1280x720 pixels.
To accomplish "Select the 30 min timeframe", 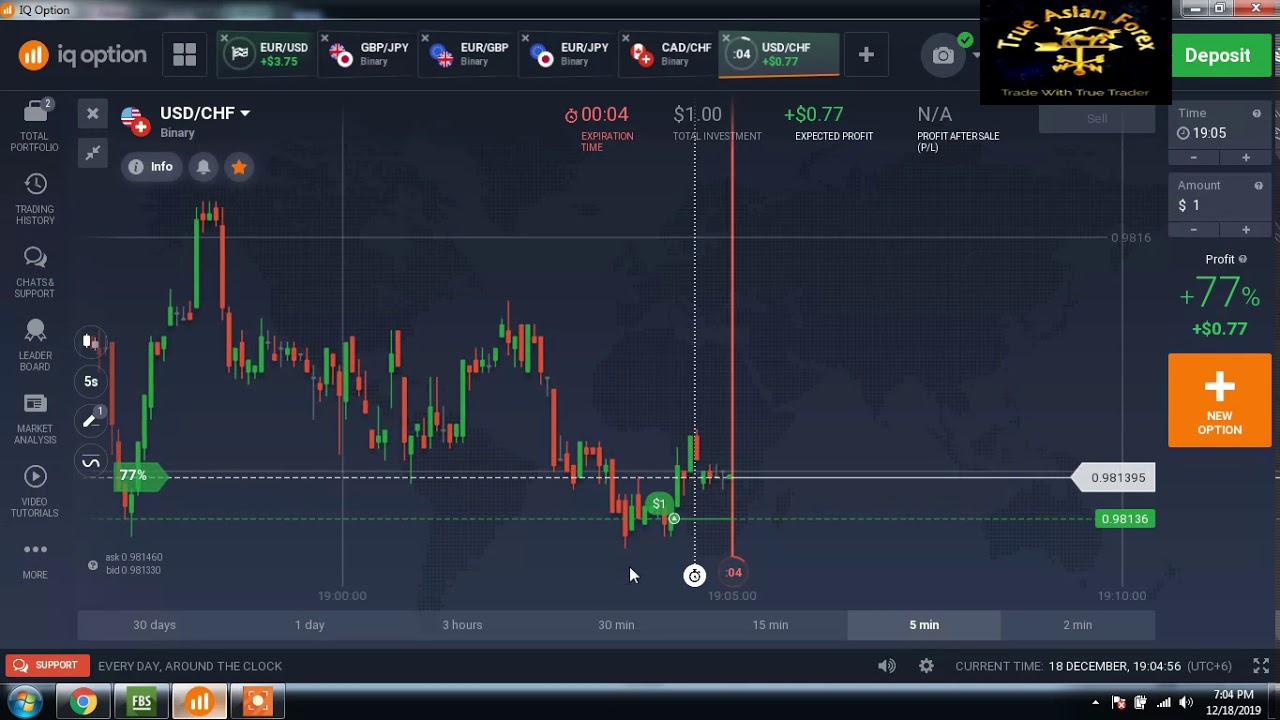I will pyautogui.click(x=617, y=625).
